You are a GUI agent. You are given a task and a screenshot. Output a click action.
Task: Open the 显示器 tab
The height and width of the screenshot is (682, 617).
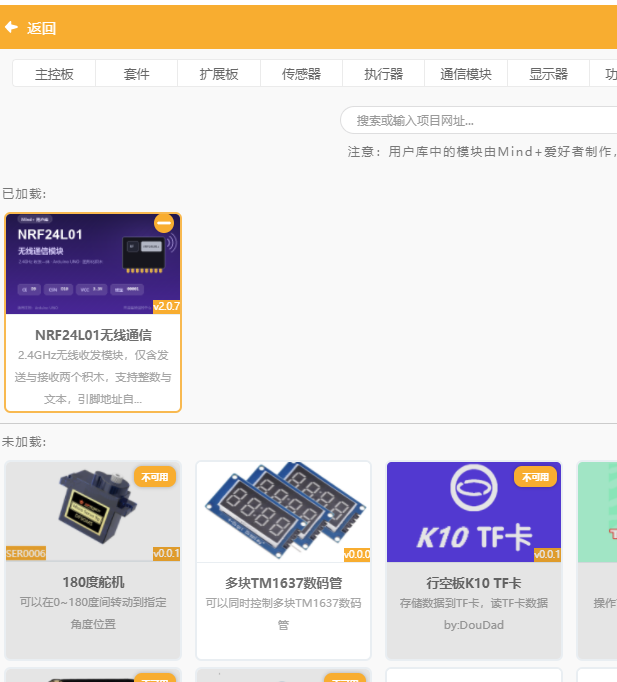pos(548,74)
